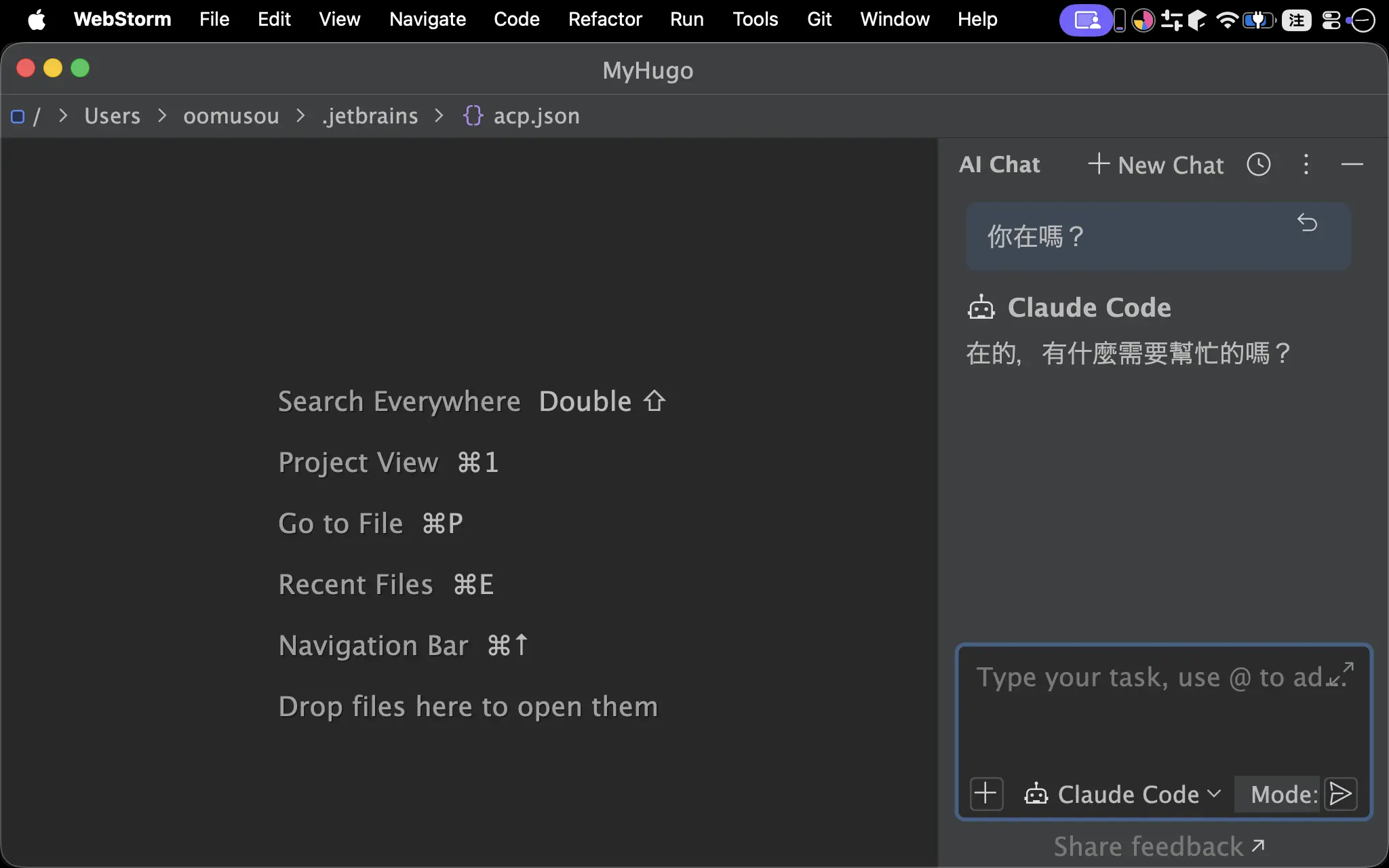This screenshot has height=868, width=1389.
Task: Click the colorful circle menu bar icon
Action: click(1143, 20)
